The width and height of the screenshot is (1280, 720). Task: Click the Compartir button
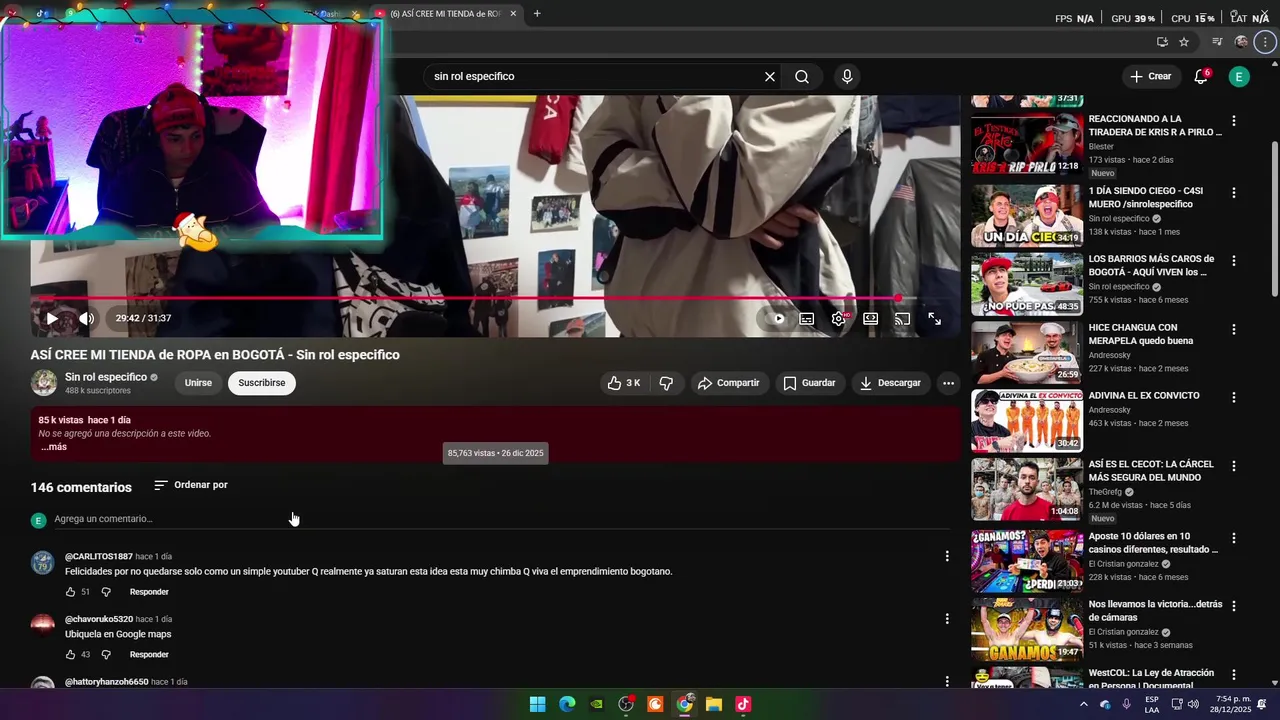[x=729, y=383]
